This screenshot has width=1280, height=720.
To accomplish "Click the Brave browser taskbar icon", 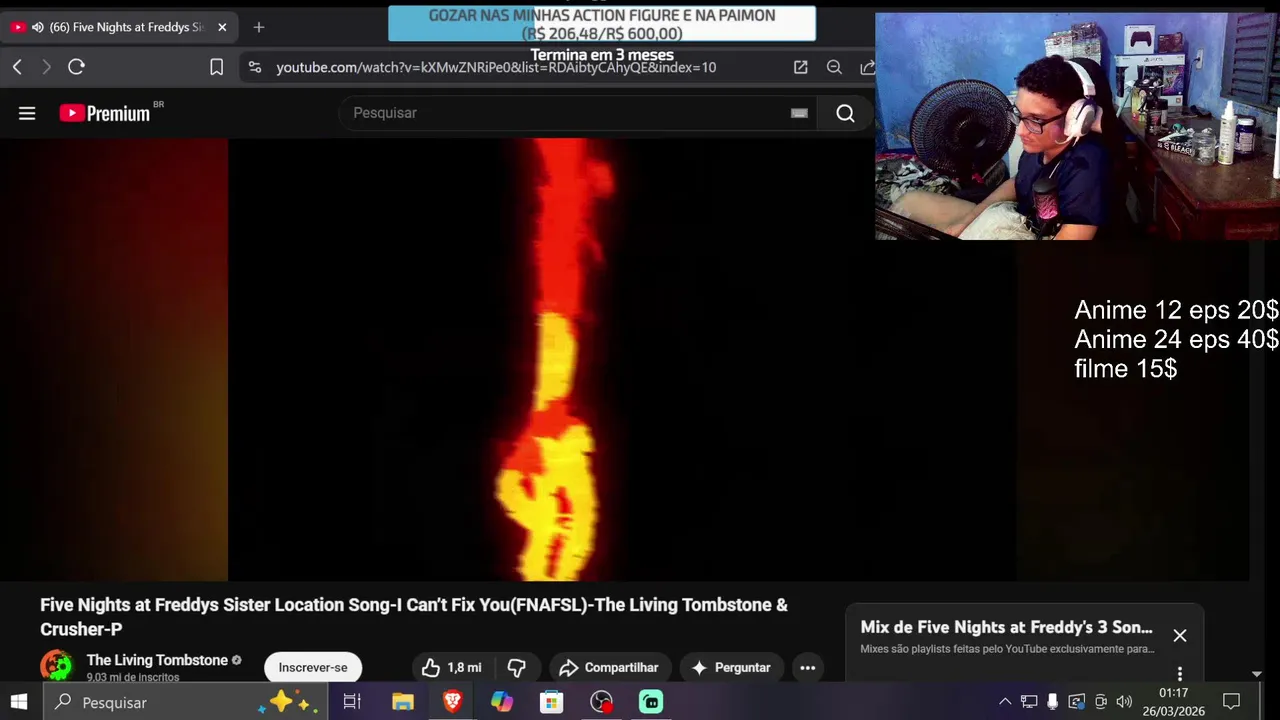I will click(x=452, y=702).
